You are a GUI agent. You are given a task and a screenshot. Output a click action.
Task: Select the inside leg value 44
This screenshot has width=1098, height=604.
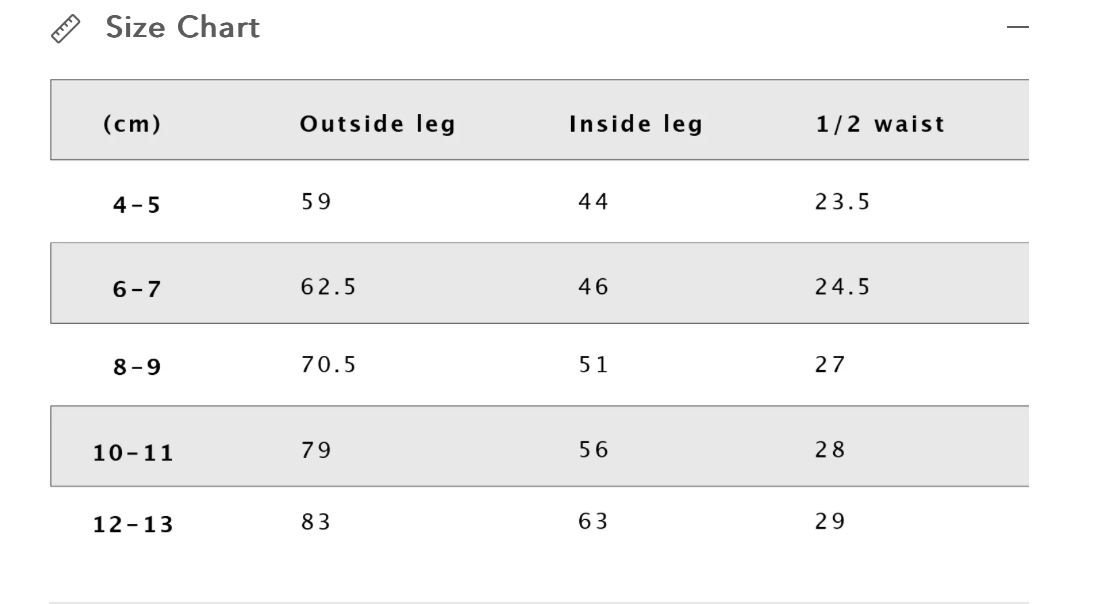(593, 202)
